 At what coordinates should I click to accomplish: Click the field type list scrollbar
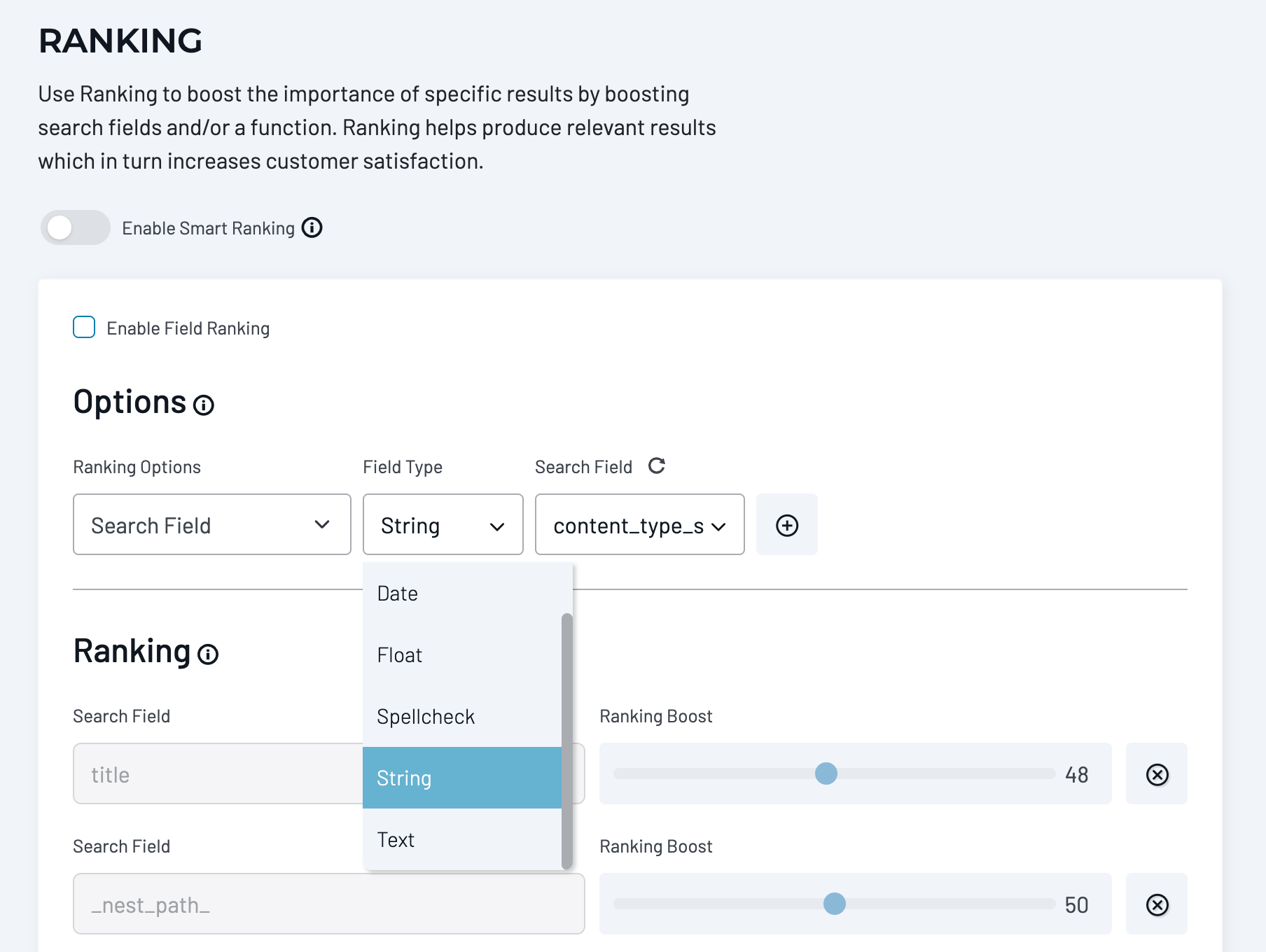(x=567, y=741)
